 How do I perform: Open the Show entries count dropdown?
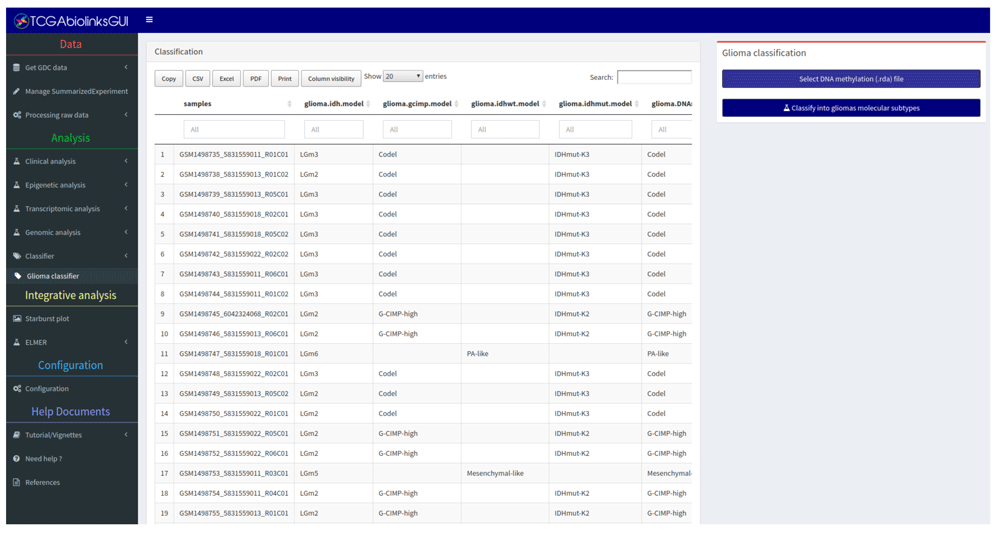402,77
